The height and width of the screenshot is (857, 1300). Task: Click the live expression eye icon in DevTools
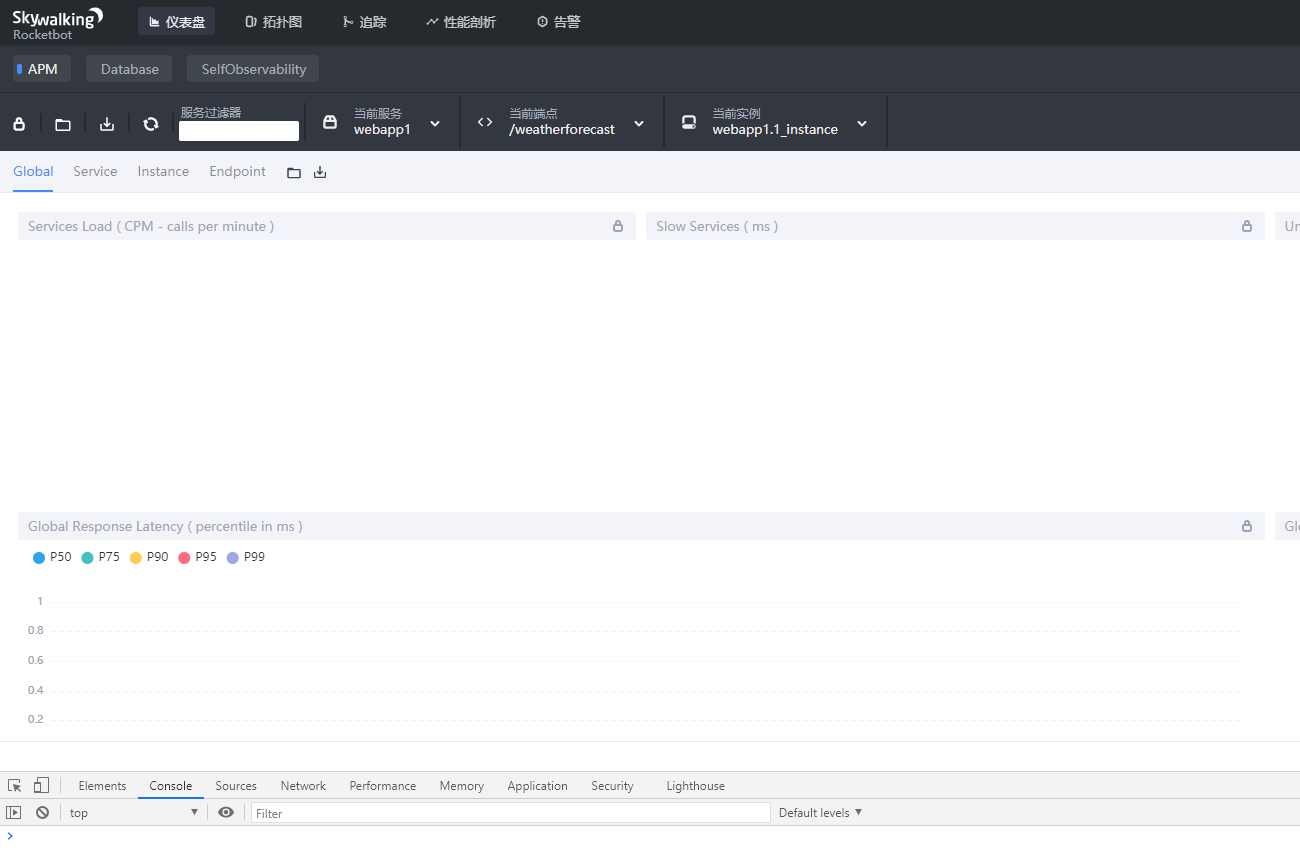pyautogui.click(x=226, y=812)
